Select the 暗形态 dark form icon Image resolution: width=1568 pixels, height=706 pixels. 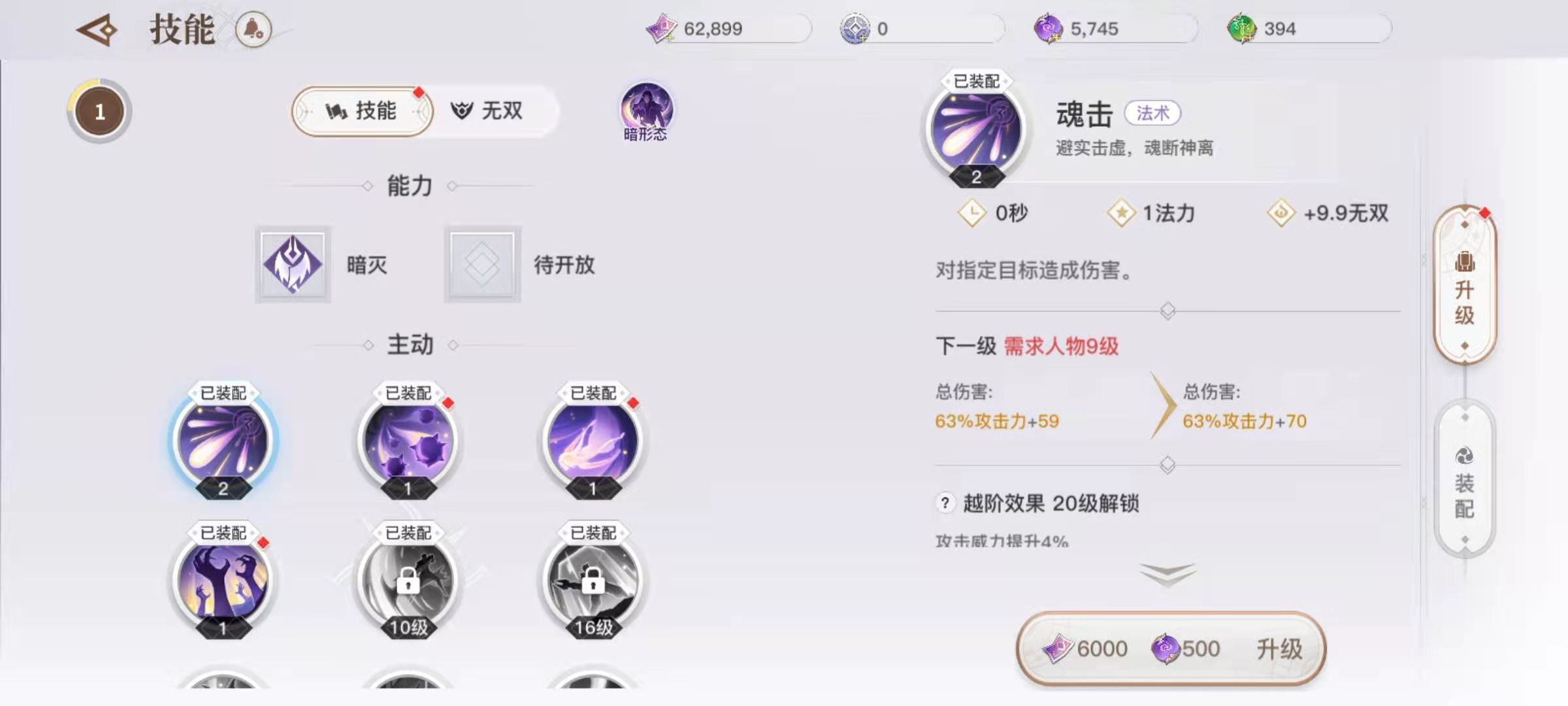point(646,112)
